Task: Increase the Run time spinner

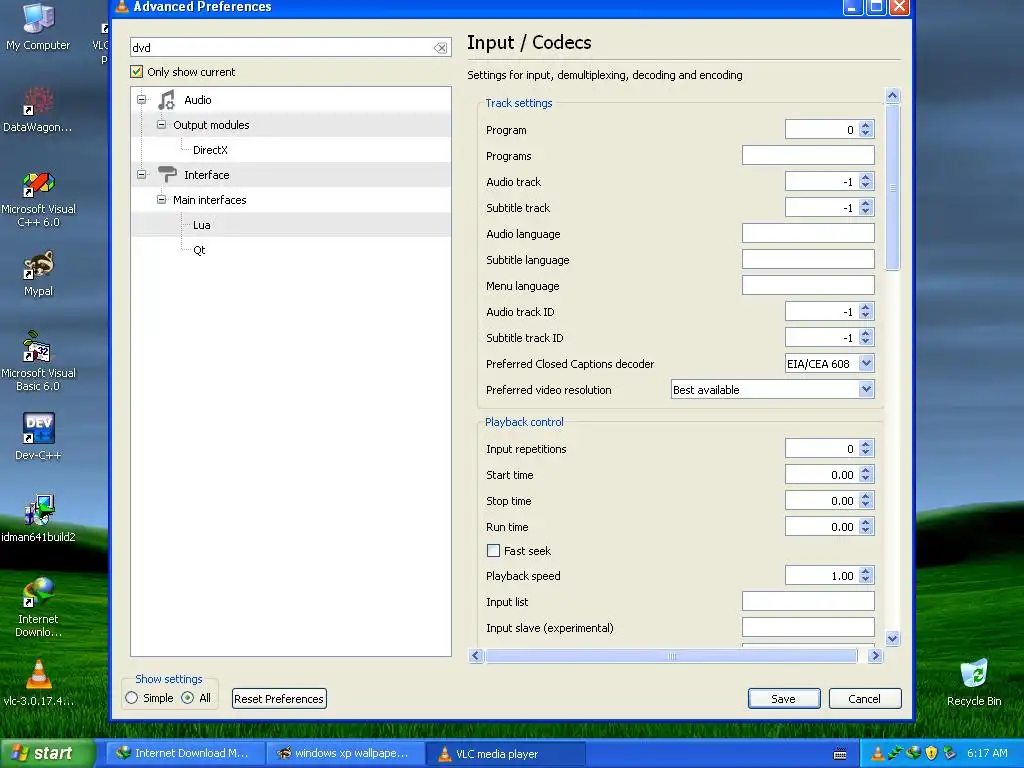Action: (866, 522)
